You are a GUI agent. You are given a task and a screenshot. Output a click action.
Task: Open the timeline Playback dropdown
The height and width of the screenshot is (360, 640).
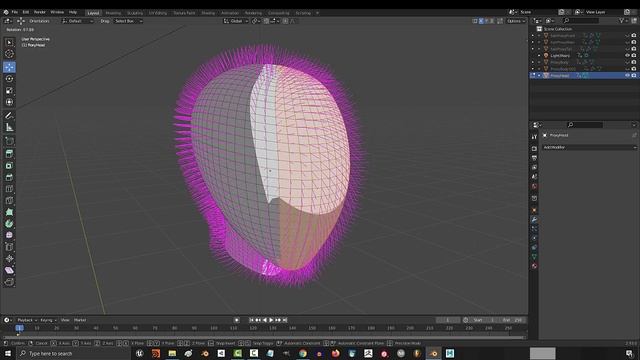click(x=27, y=320)
